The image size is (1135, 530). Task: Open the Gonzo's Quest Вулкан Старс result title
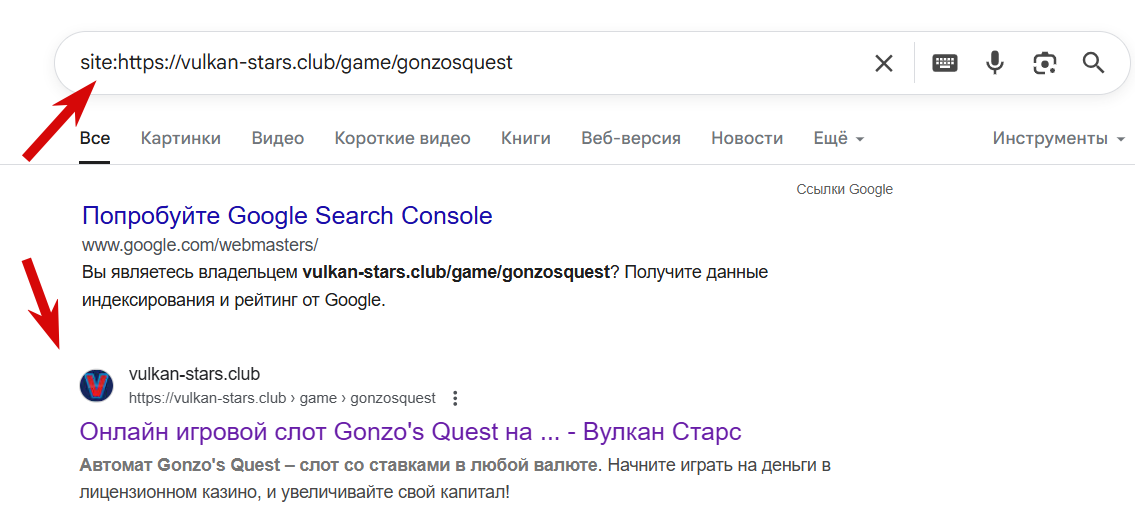(x=410, y=432)
